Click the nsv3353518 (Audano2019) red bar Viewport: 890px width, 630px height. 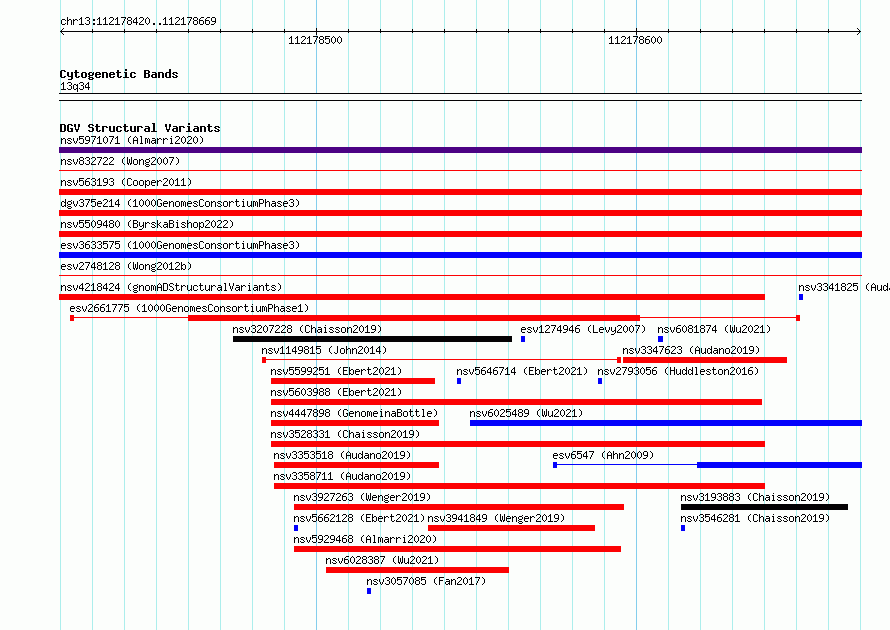356,465
